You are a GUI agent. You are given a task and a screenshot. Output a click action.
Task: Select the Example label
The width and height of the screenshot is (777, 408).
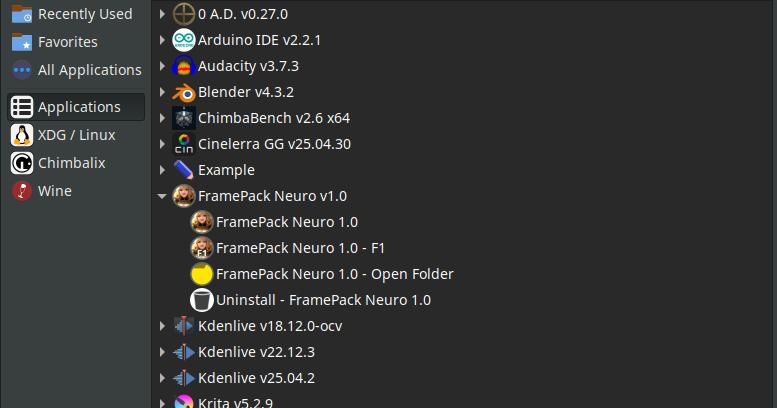tap(226, 171)
